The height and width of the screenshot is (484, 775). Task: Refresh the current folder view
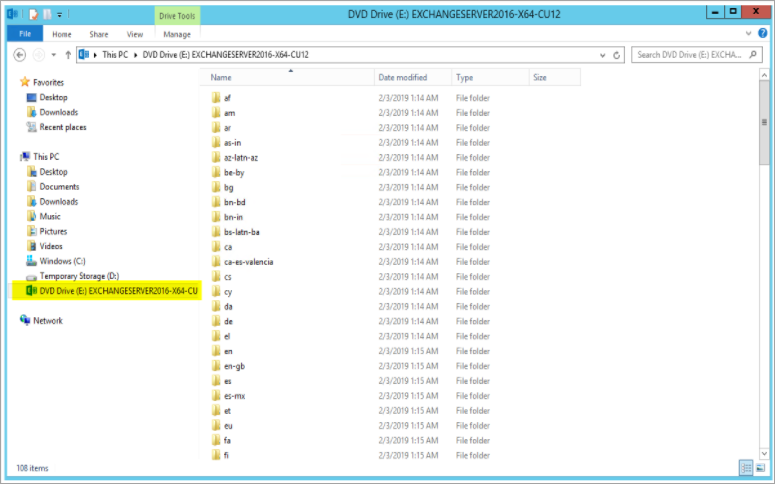[x=618, y=54]
